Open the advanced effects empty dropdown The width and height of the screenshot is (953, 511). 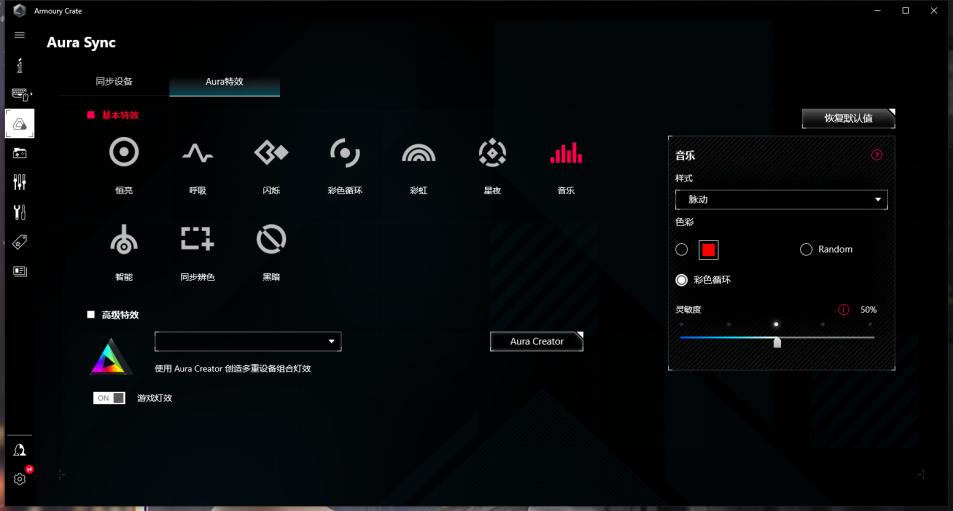[248, 341]
